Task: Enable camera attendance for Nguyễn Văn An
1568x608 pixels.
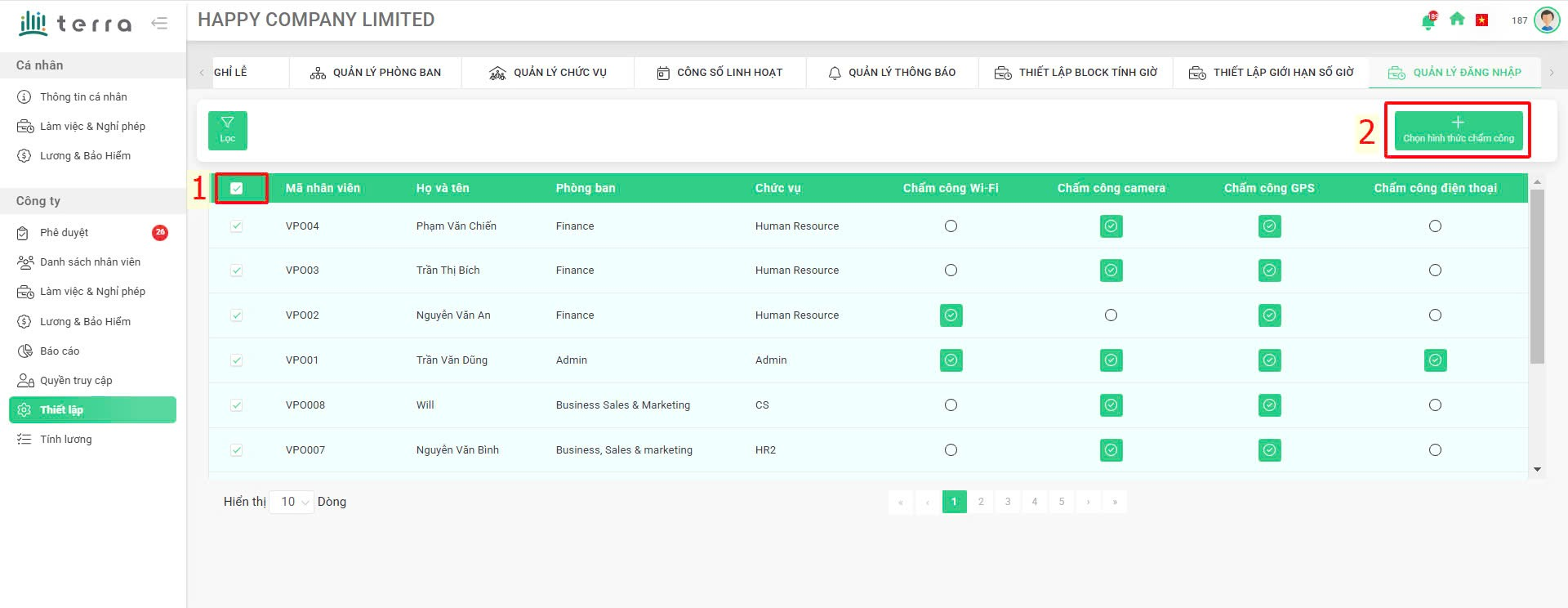Action: click(1111, 315)
